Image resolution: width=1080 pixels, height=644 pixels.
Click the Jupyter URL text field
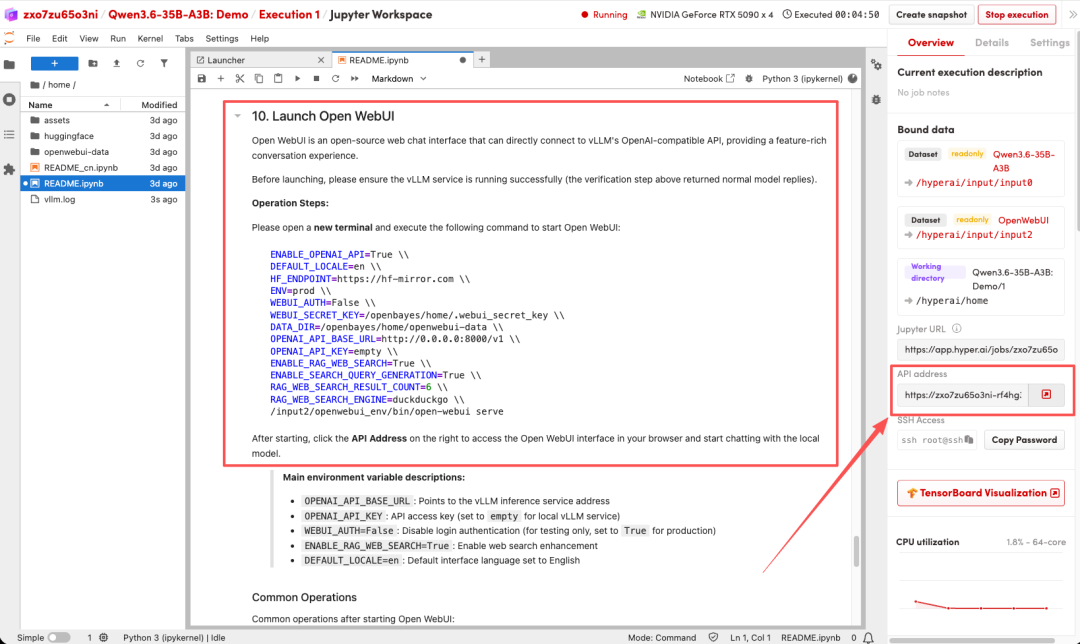[980, 350]
